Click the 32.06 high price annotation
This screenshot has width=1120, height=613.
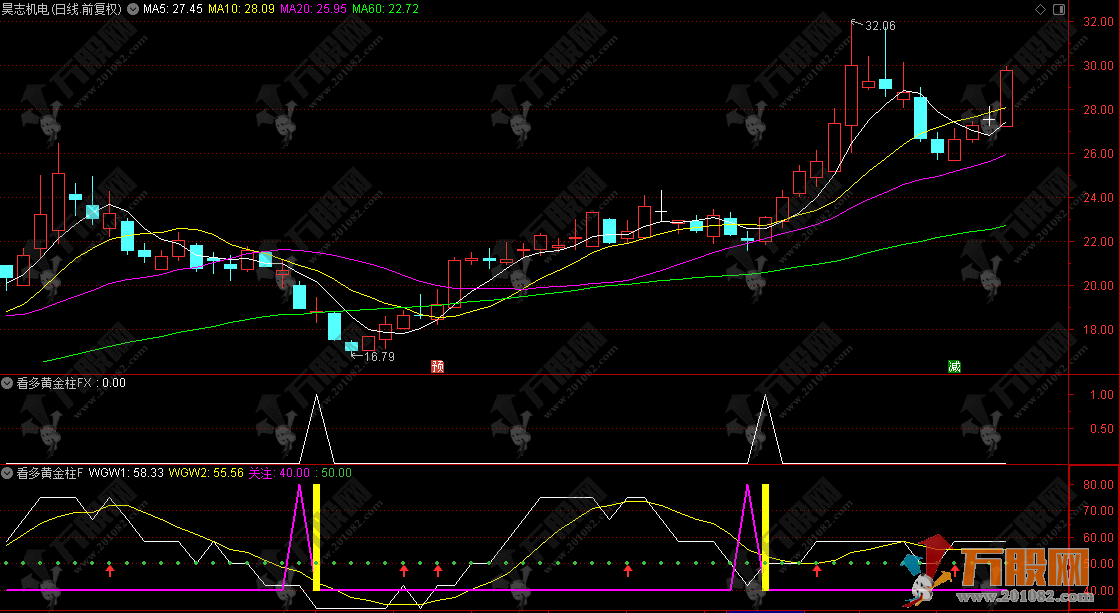(880, 25)
